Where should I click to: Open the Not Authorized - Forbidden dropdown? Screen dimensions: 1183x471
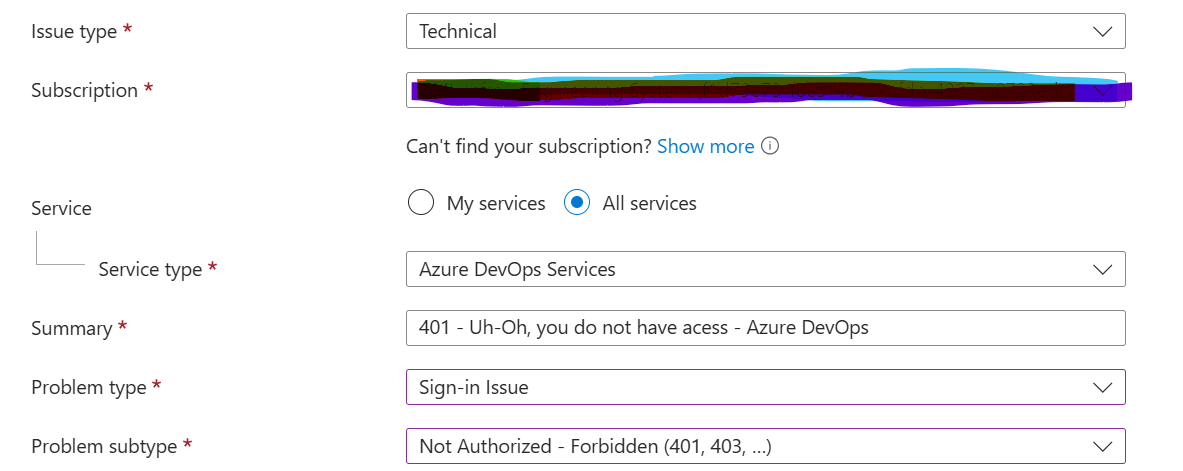766,447
